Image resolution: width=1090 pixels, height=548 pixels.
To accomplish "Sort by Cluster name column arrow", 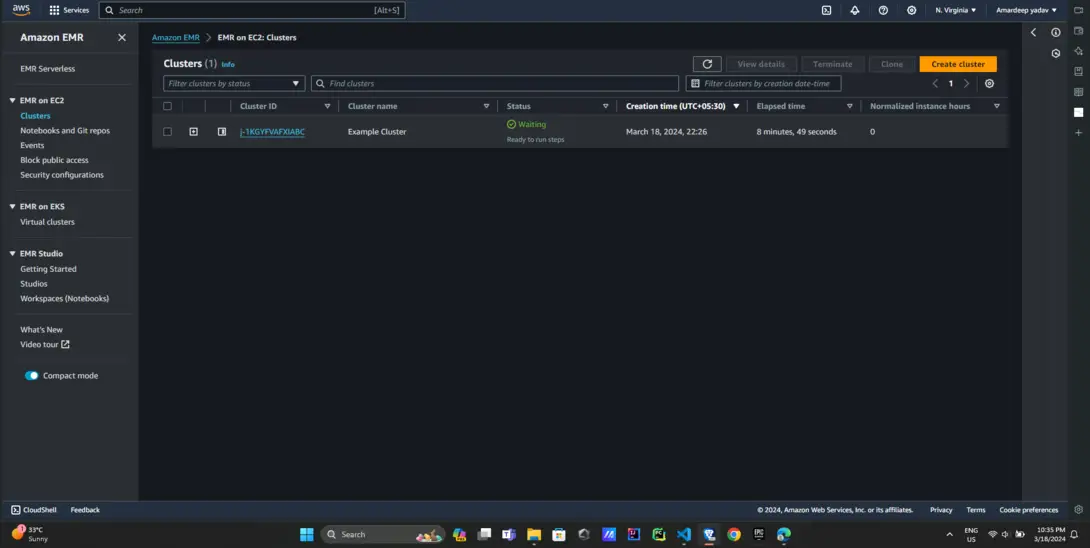I will [x=486, y=106].
